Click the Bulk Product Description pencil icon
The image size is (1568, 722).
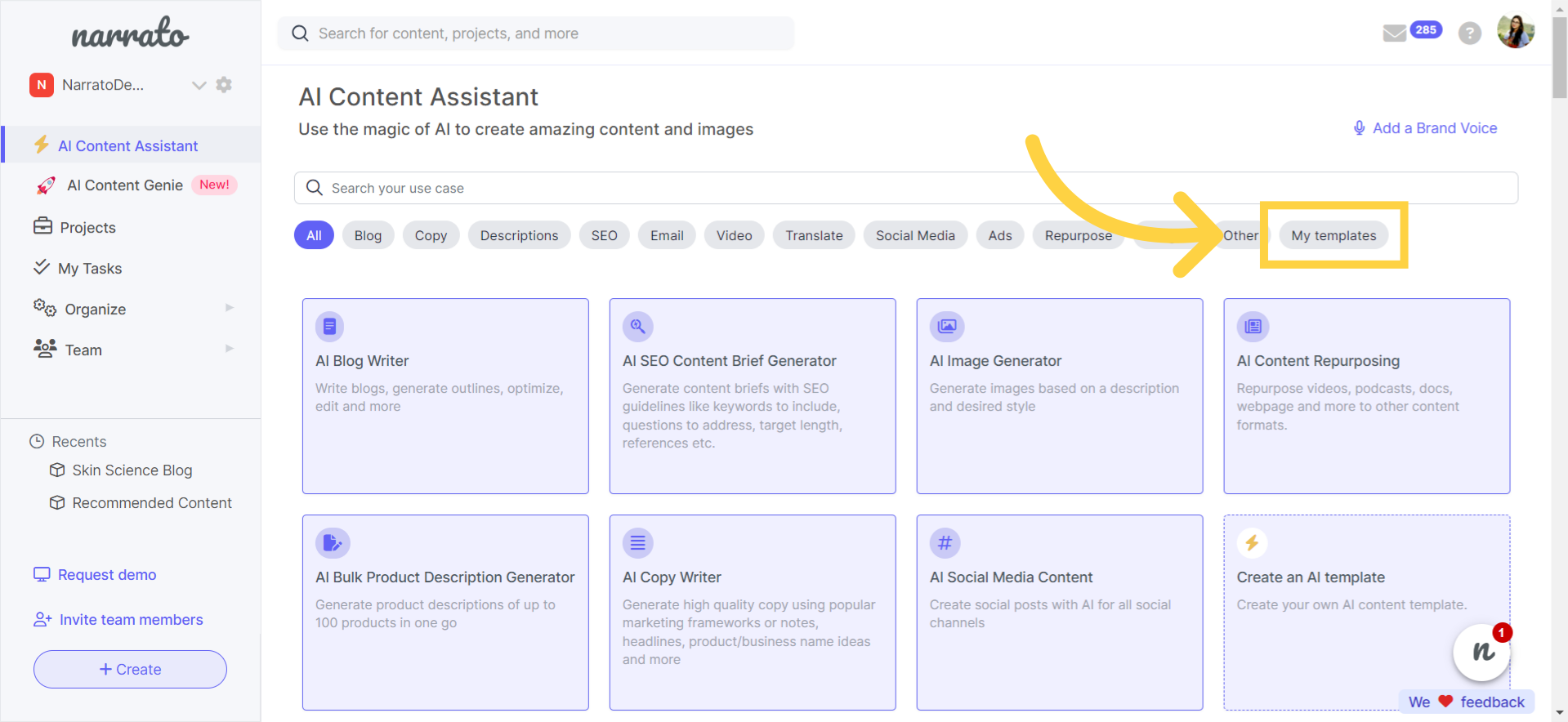coord(333,543)
